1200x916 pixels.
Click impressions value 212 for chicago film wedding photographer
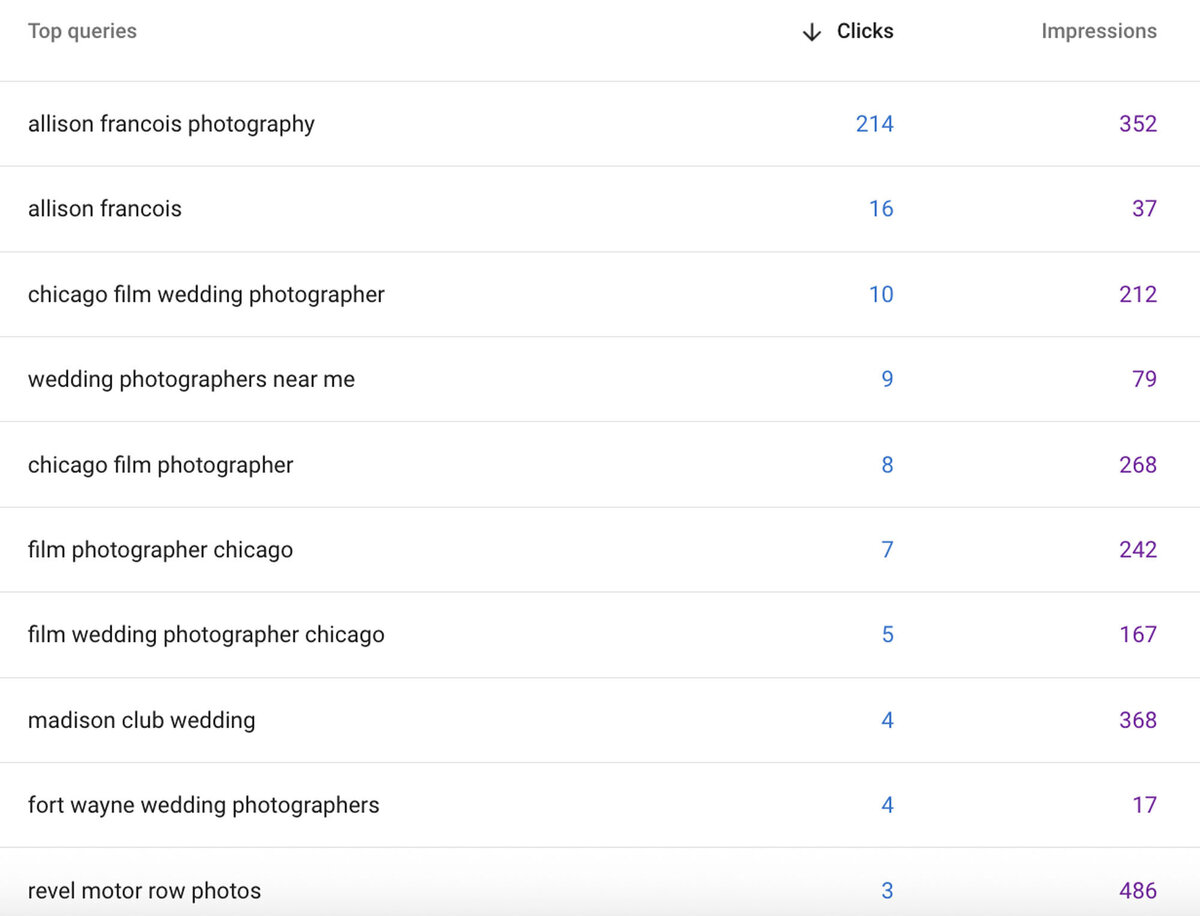click(x=1140, y=294)
